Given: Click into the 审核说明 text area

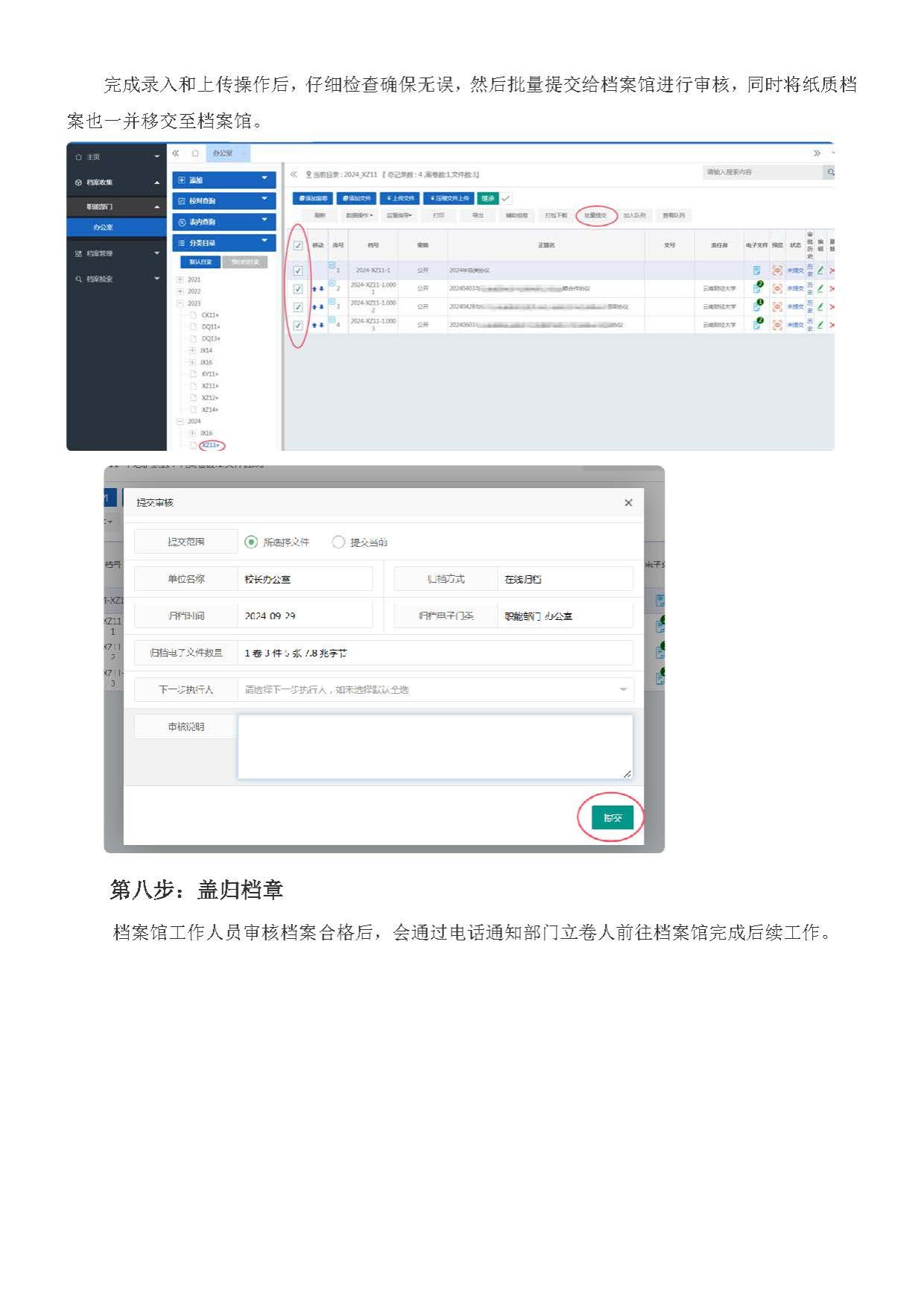Looking at the screenshot, I should [434, 747].
